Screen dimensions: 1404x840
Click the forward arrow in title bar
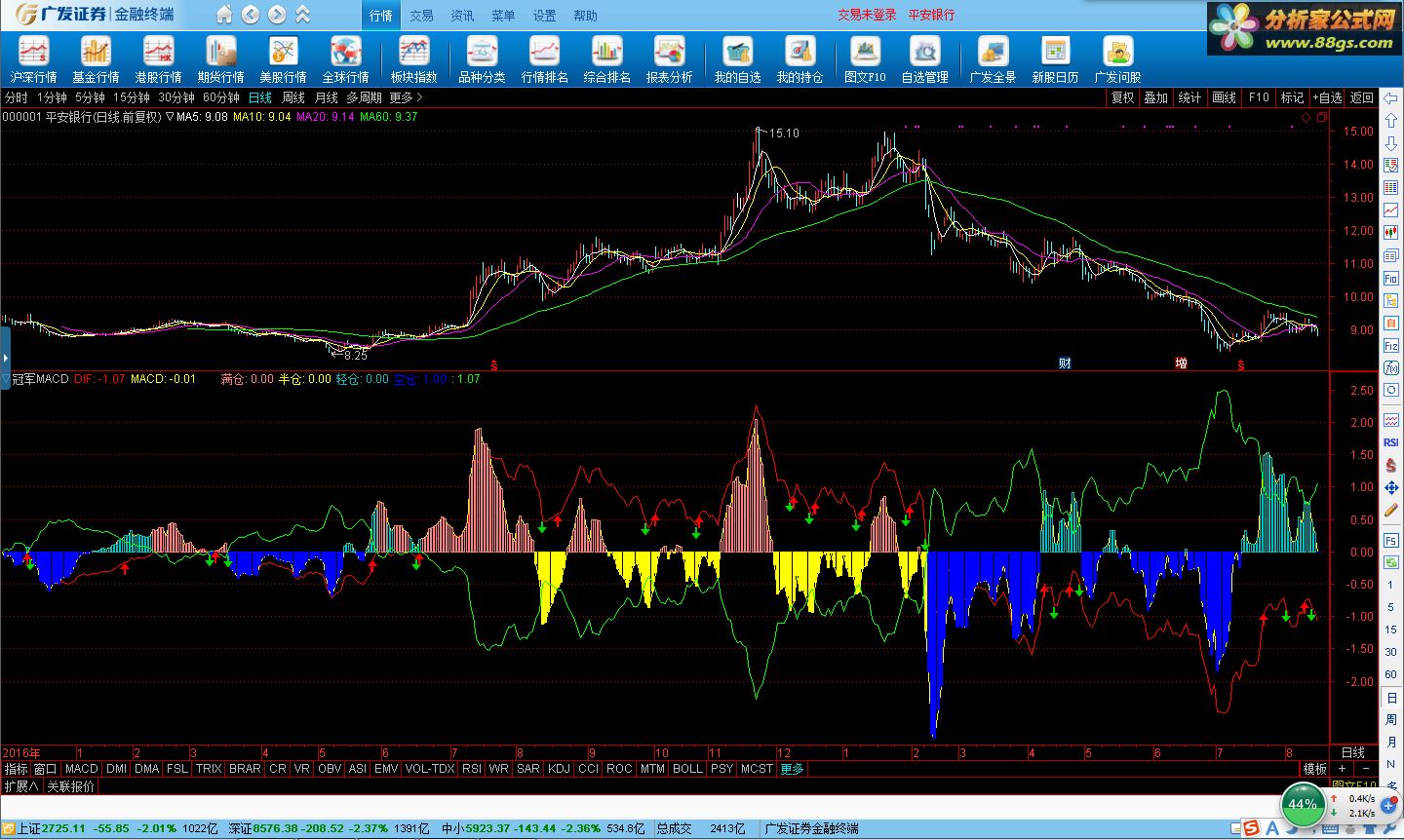[x=277, y=15]
